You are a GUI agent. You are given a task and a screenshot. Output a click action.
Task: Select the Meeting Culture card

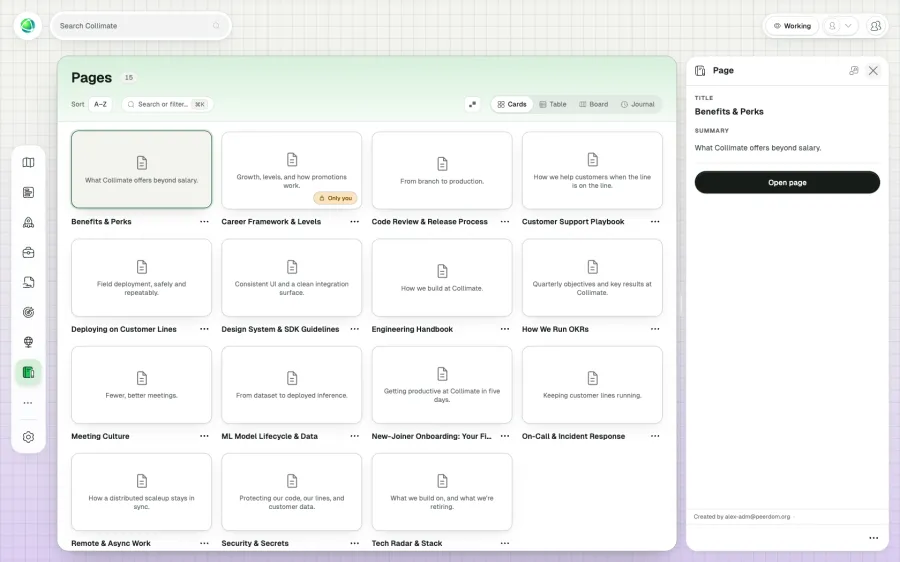141,385
